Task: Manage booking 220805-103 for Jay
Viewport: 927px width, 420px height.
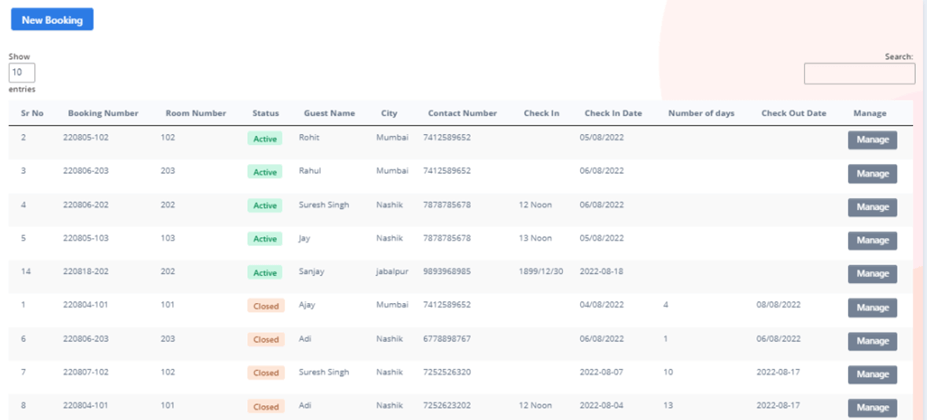Action: [872, 241]
